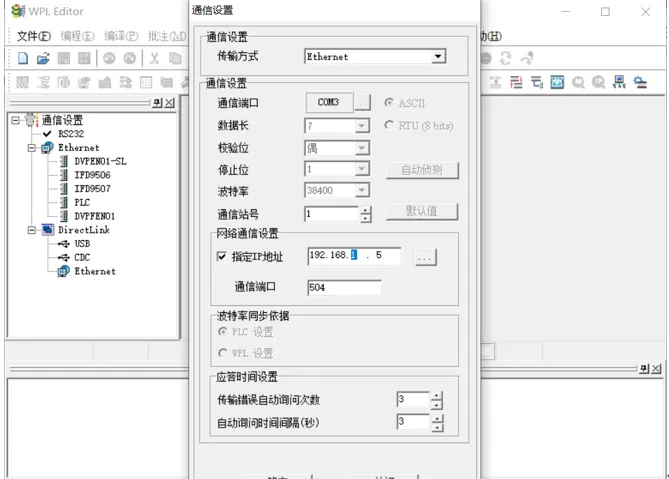Open the 校验位 dropdown
This screenshot has height=479, width=669.
point(362,148)
